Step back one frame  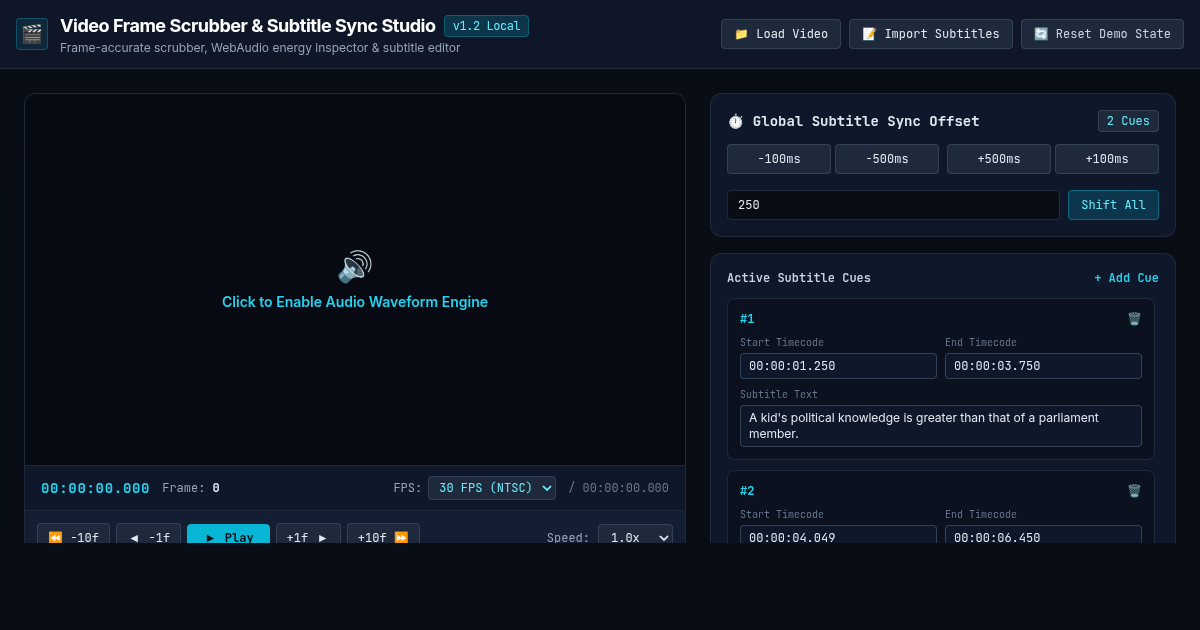[x=148, y=534]
